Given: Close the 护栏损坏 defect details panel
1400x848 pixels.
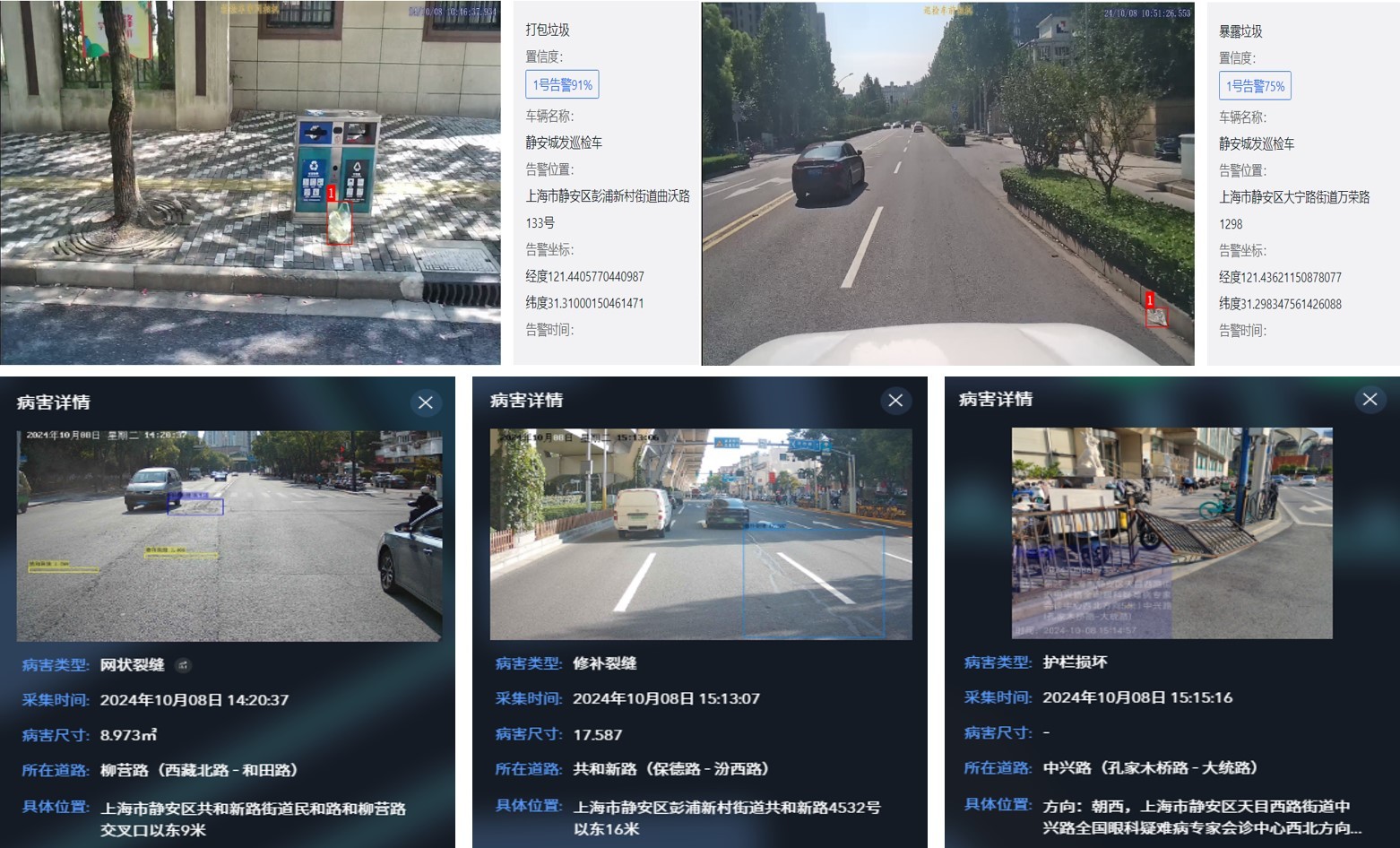Looking at the screenshot, I should 1370,399.
